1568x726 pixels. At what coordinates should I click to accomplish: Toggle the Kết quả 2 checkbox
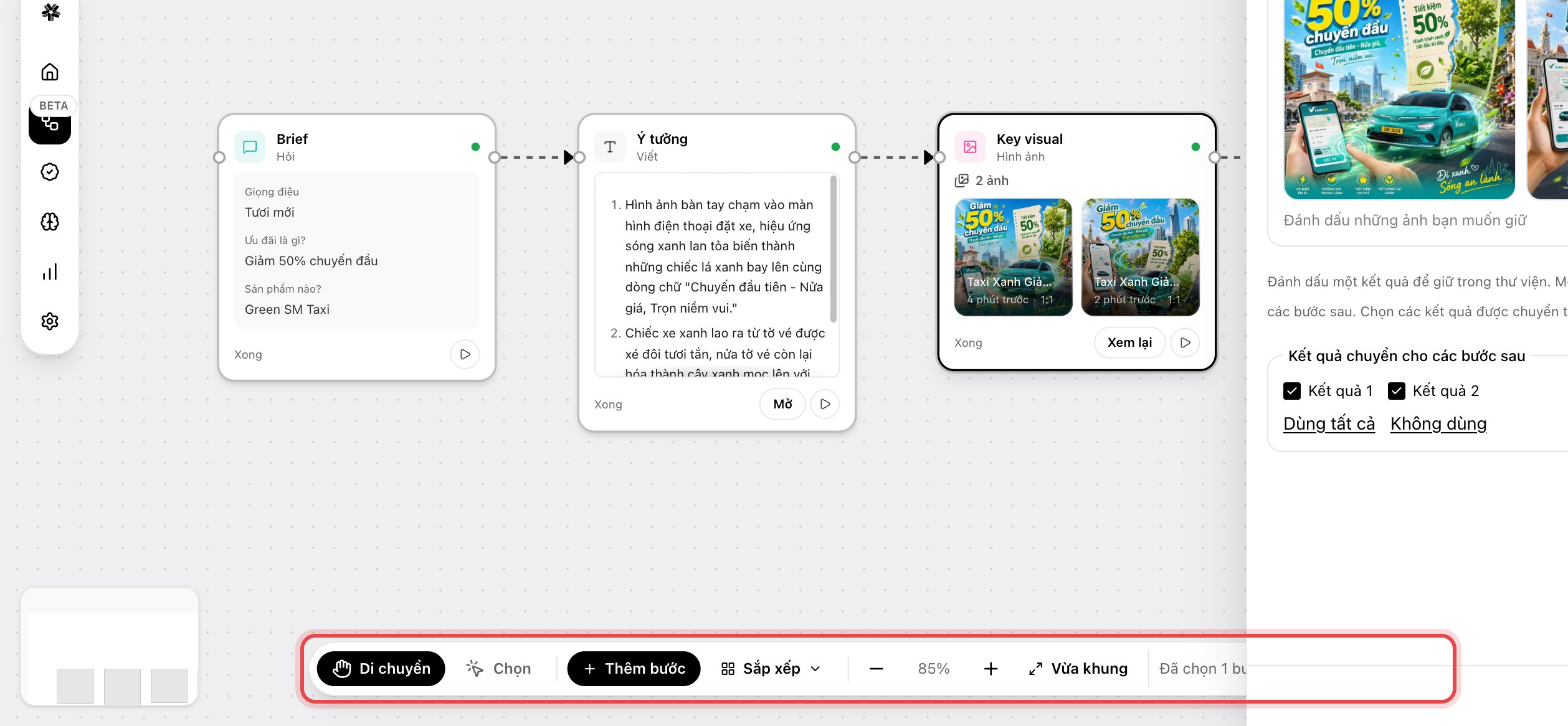tap(1397, 391)
